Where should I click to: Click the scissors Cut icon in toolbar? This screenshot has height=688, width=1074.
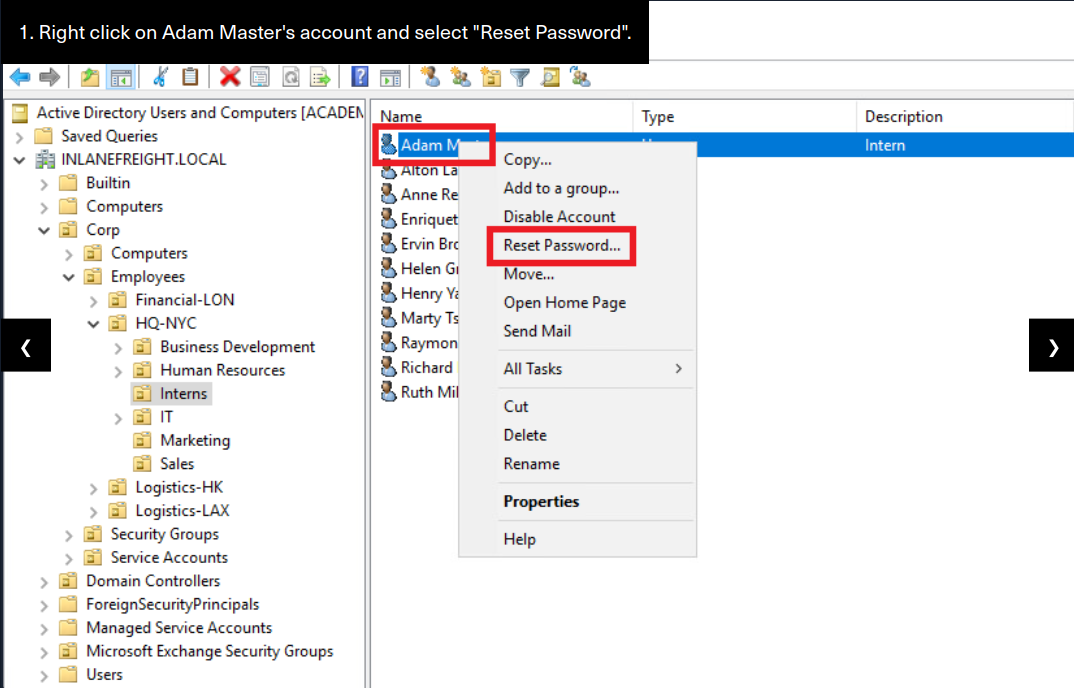click(160, 77)
